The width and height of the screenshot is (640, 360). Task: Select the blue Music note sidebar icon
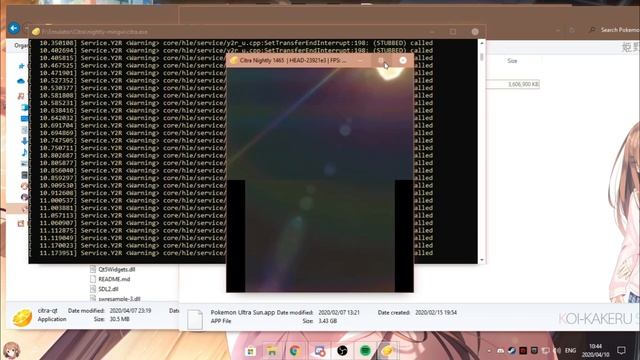coord(24,152)
